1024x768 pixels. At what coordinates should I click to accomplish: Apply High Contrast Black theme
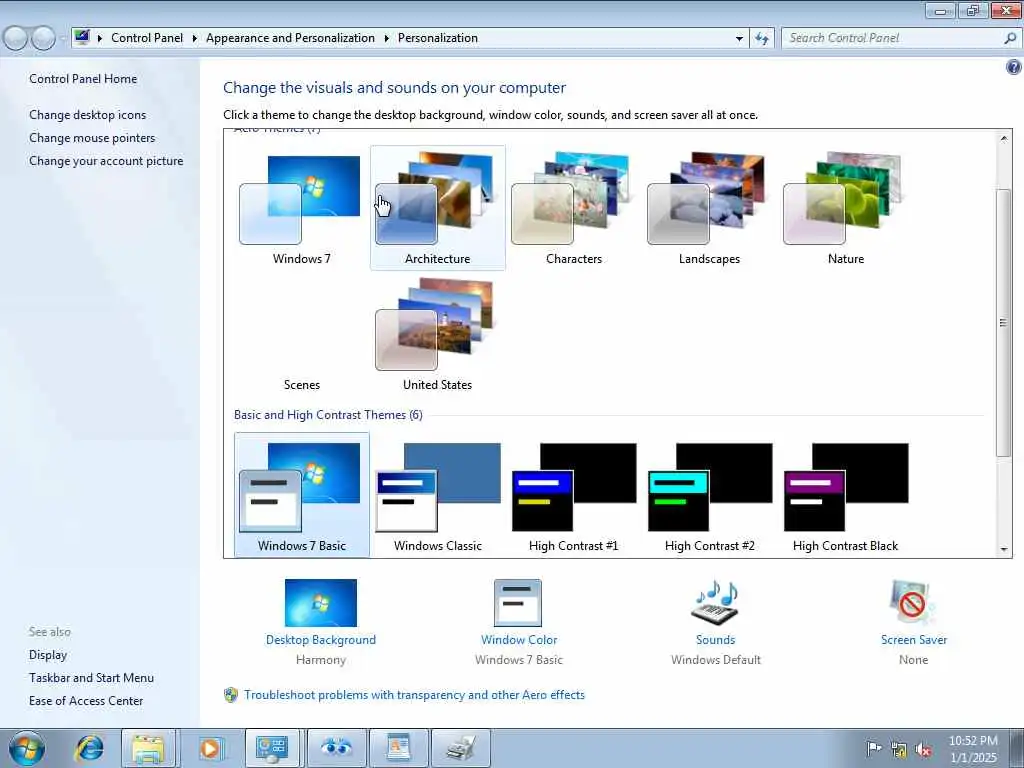pos(846,495)
